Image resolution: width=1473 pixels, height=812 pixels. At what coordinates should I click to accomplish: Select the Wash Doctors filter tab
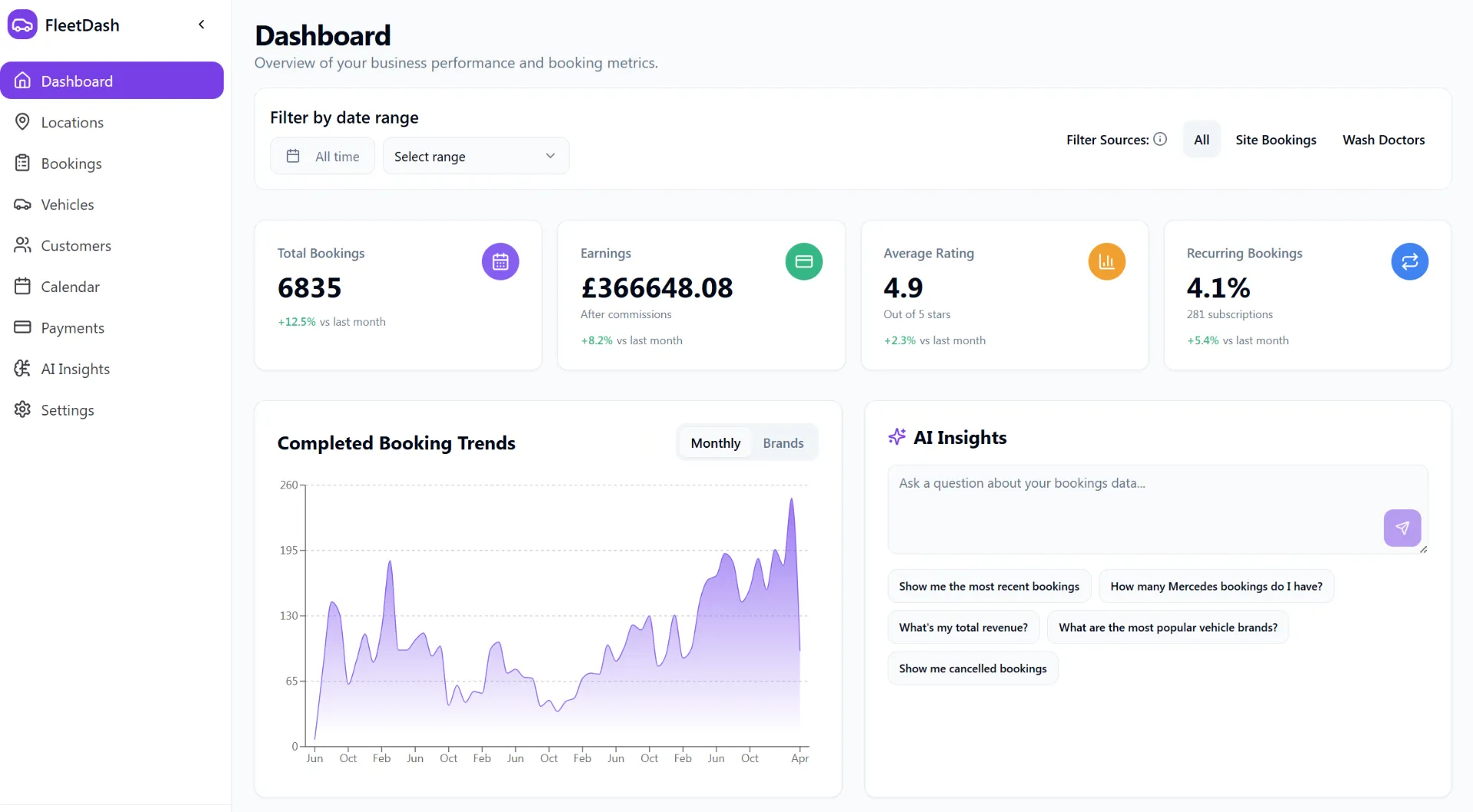pyautogui.click(x=1383, y=139)
